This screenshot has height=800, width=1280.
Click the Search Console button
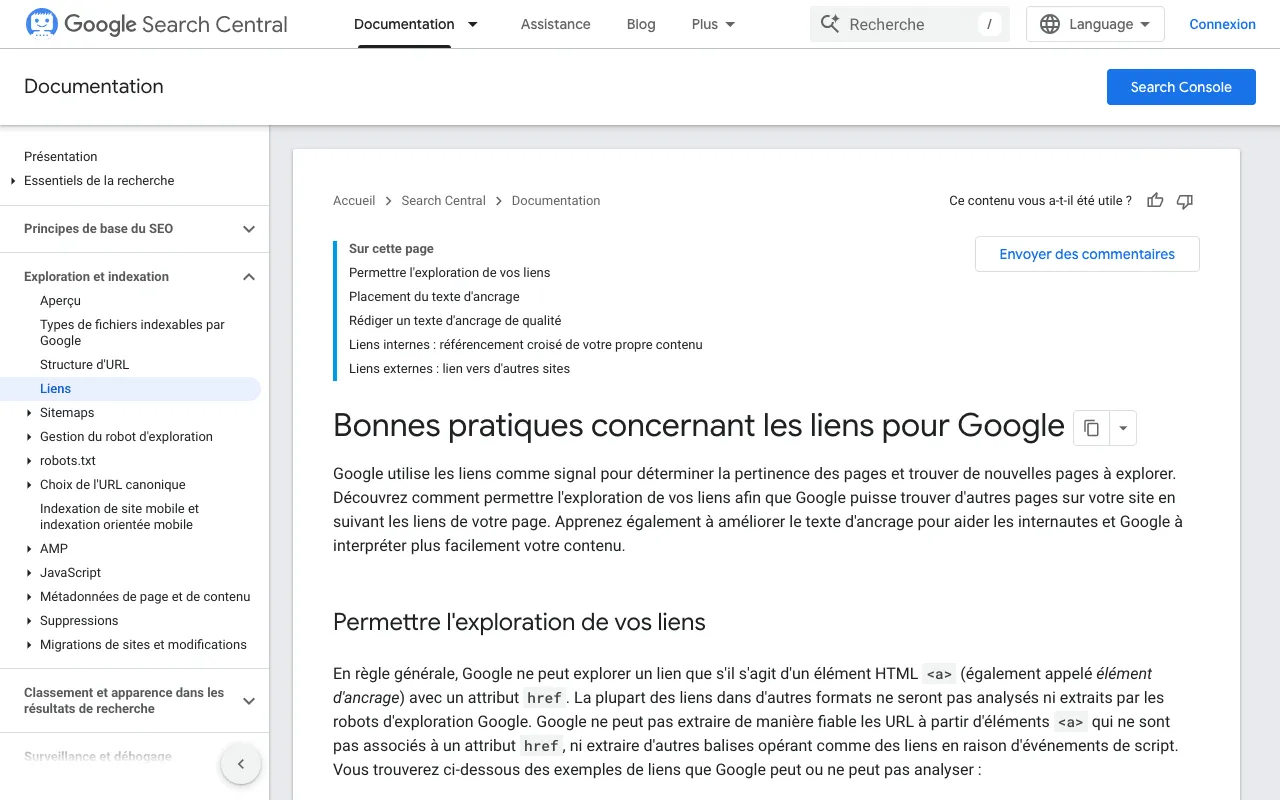click(x=1181, y=87)
